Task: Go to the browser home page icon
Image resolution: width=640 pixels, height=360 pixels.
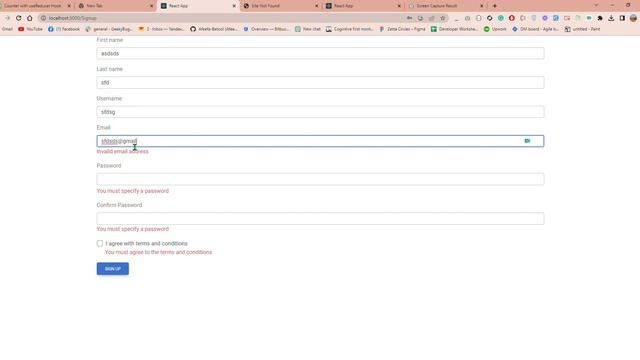Action: tap(30, 18)
